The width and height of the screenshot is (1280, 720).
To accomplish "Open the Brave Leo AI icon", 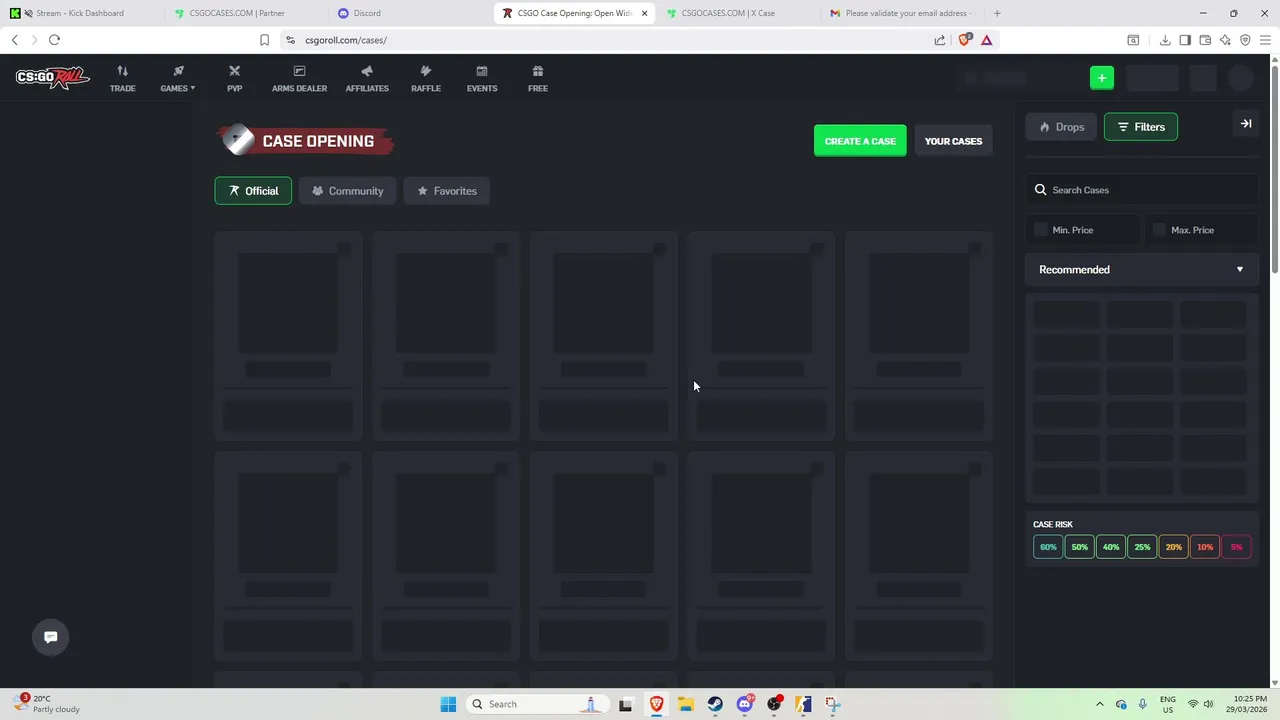I will tap(1225, 40).
